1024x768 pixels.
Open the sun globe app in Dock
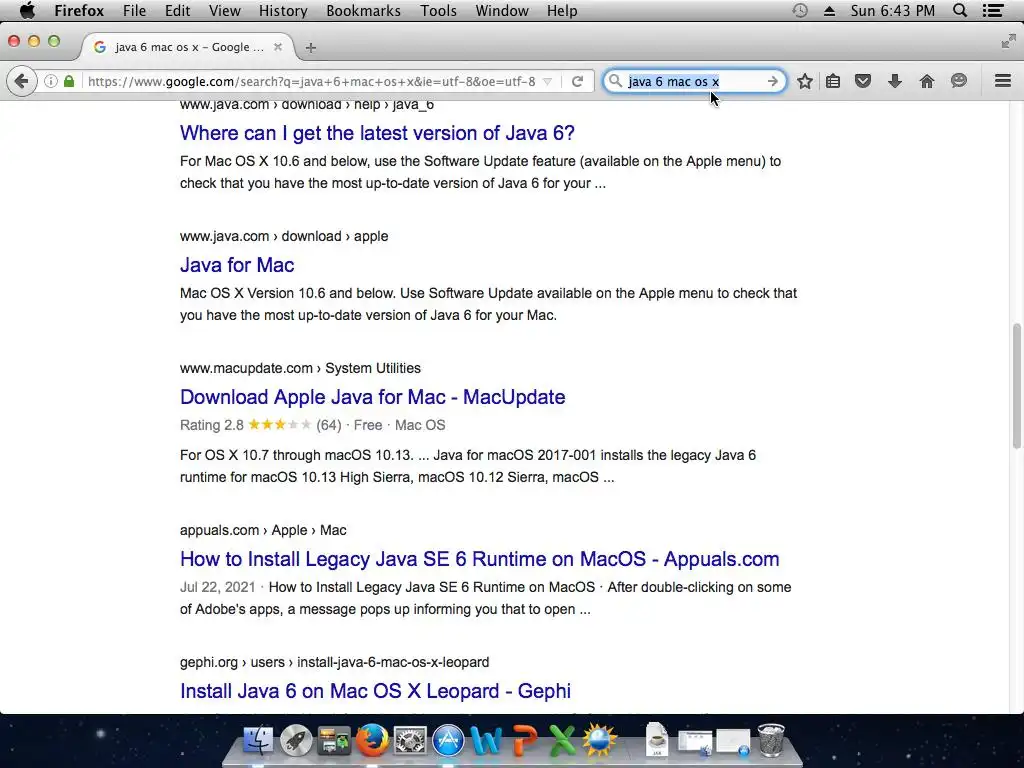pyautogui.click(x=600, y=741)
